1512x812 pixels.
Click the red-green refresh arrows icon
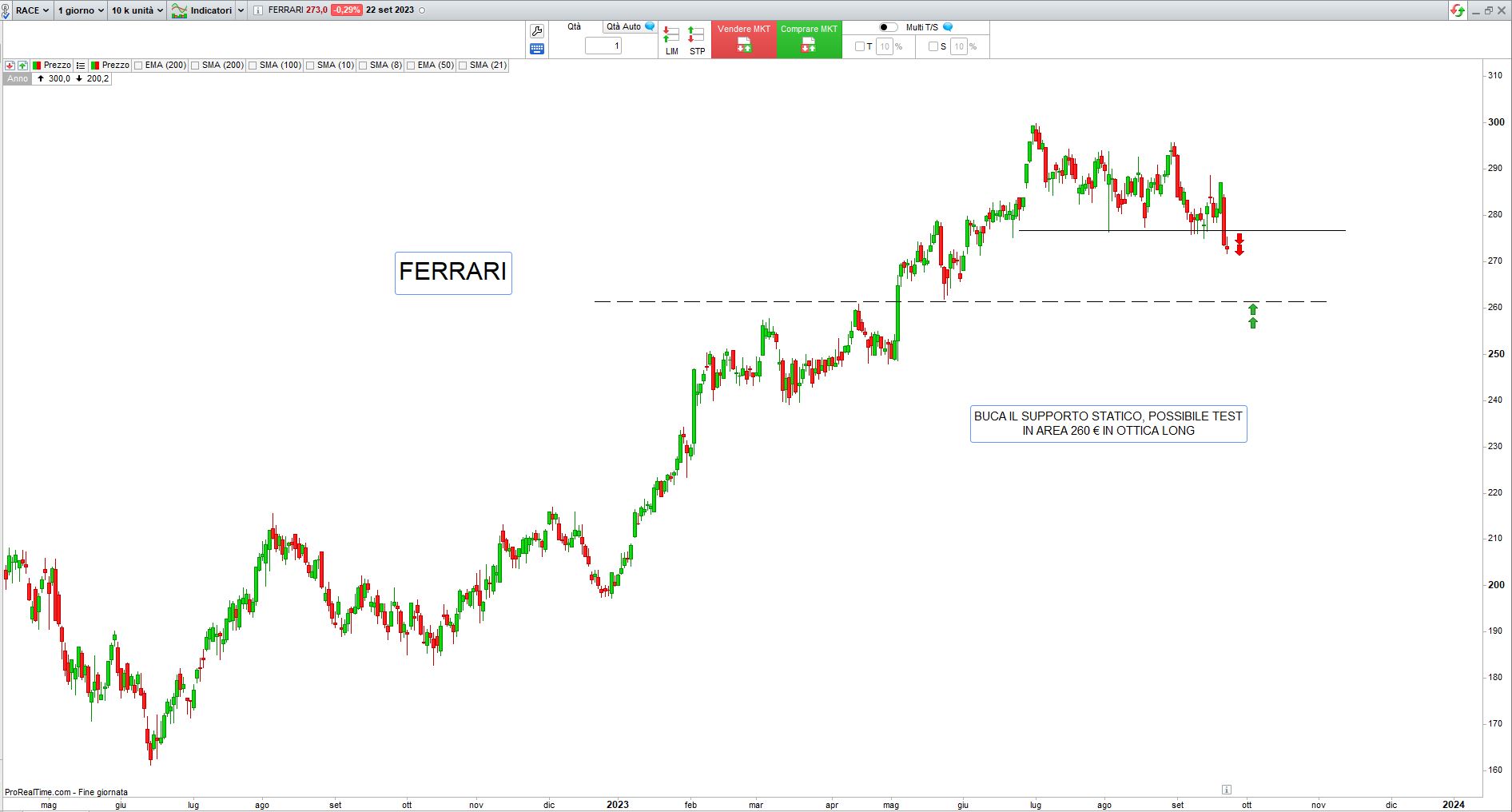(1458, 10)
